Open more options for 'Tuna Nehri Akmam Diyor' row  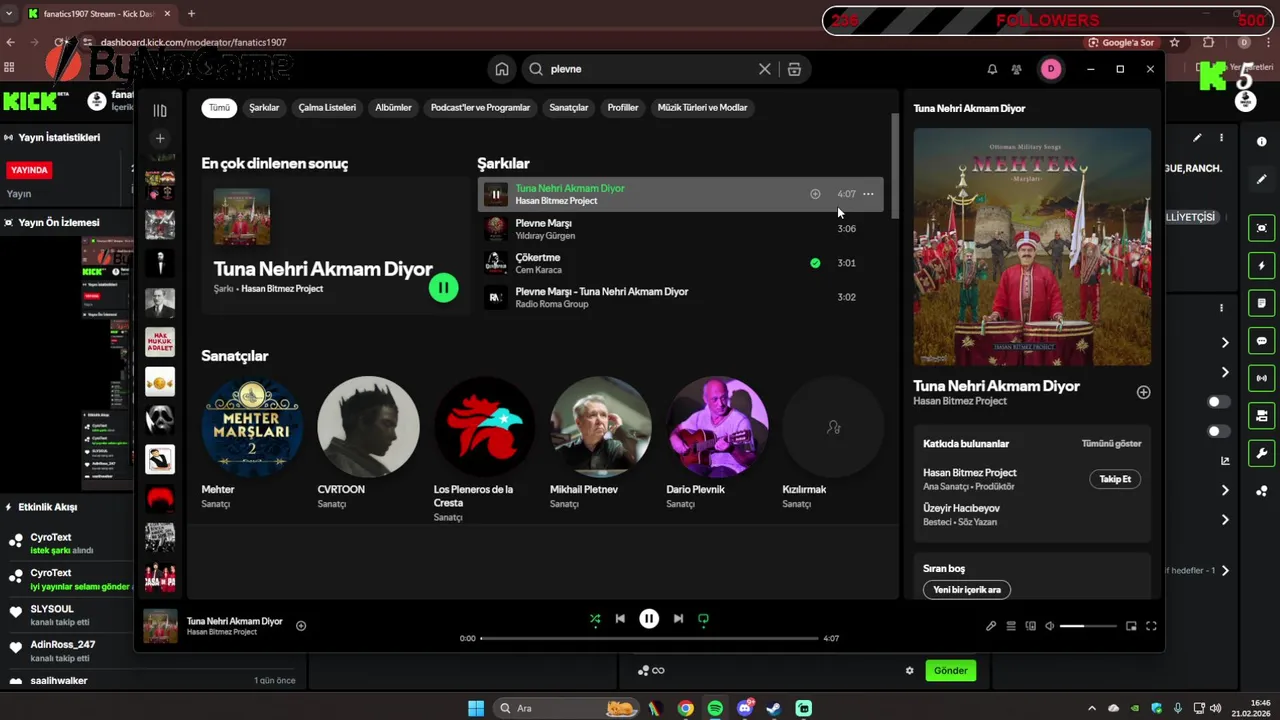tap(868, 194)
